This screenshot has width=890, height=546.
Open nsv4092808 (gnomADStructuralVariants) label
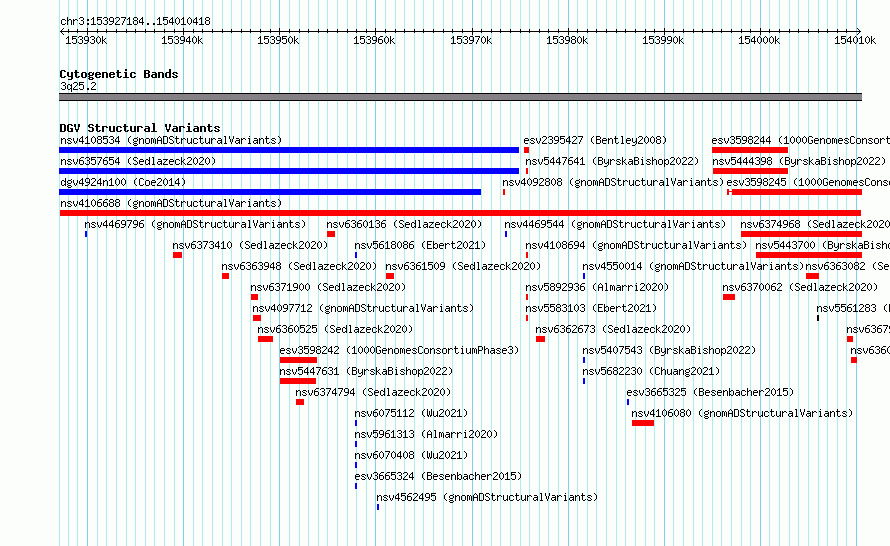click(x=613, y=182)
